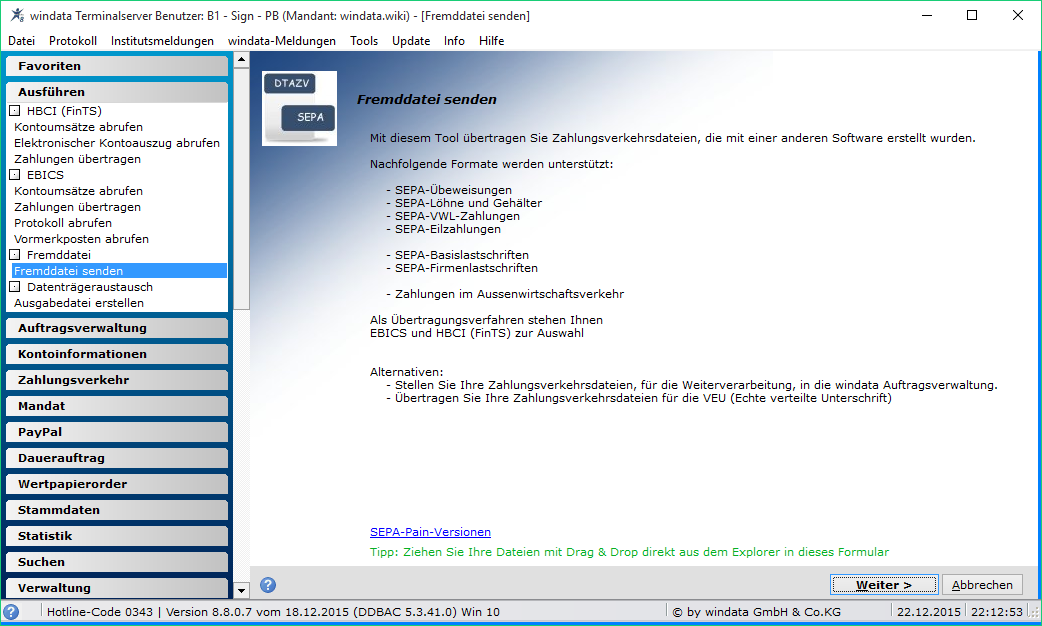Open the Hilfe menu
The width and height of the screenshot is (1042, 626).
point(492,41)
